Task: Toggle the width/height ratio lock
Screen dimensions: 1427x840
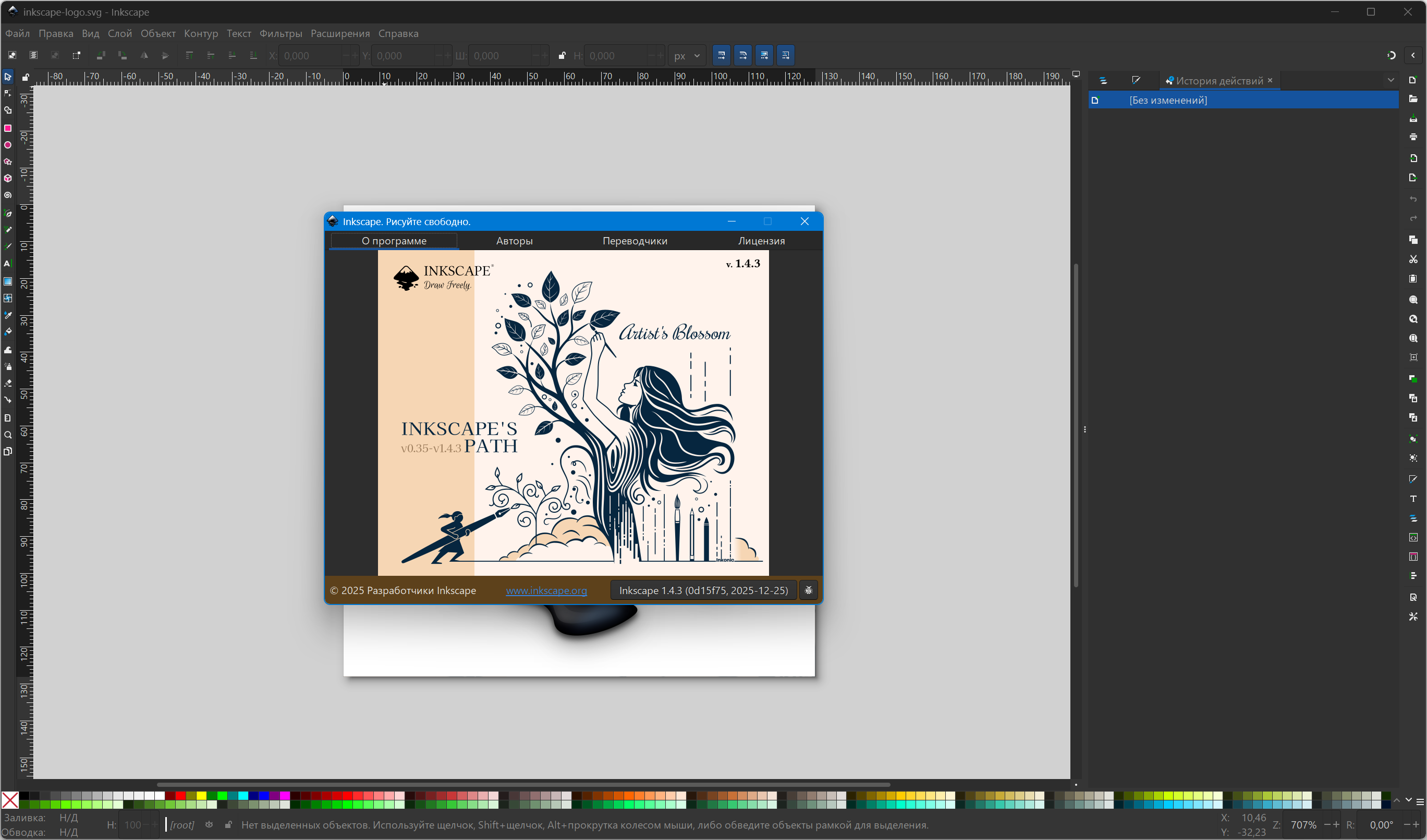Action: coord(562,55)
